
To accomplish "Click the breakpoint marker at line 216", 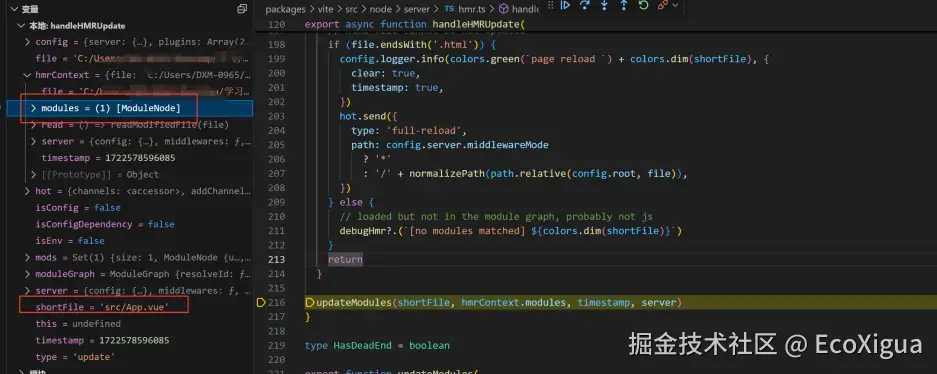I will coord(261,303).
